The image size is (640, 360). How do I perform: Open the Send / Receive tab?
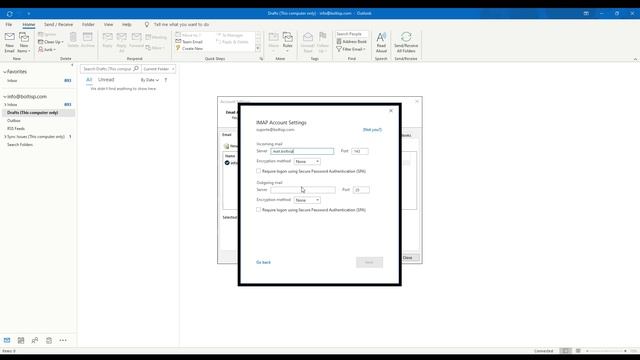[58, 24]
